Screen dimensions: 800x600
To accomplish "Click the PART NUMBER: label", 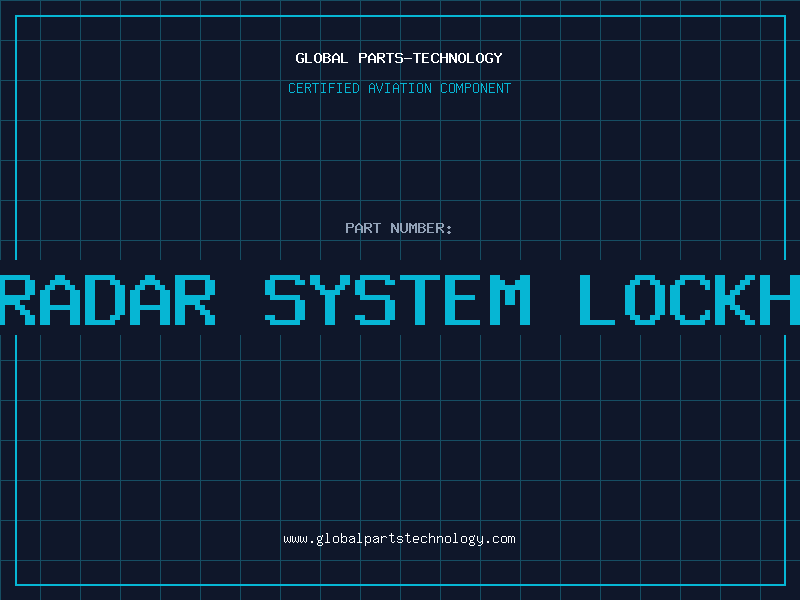I will [x=399, y=228].
